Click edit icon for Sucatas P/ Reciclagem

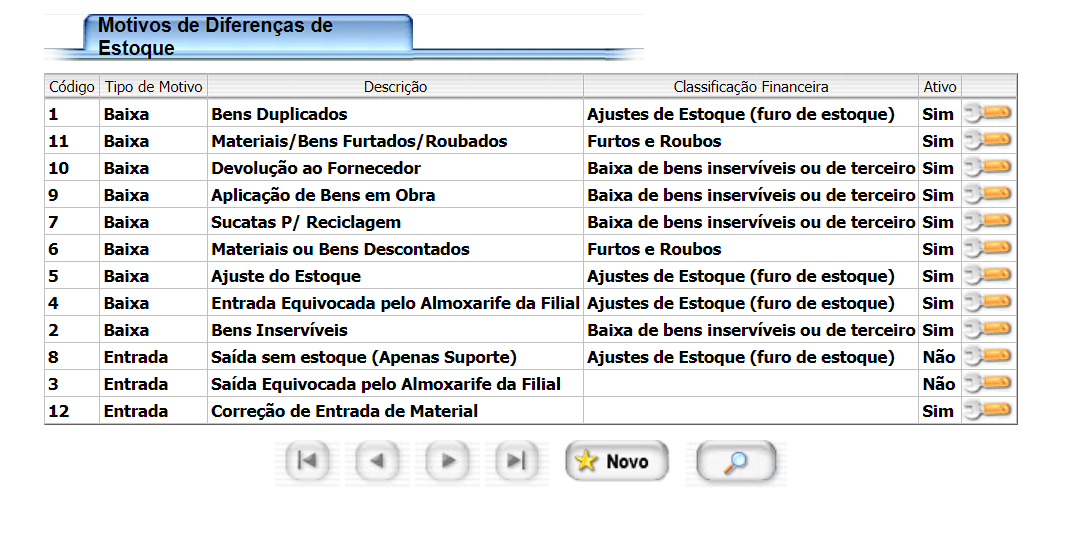tap(988, 221)
